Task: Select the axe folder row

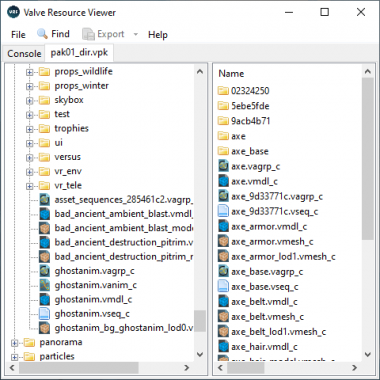Action: 232,136
